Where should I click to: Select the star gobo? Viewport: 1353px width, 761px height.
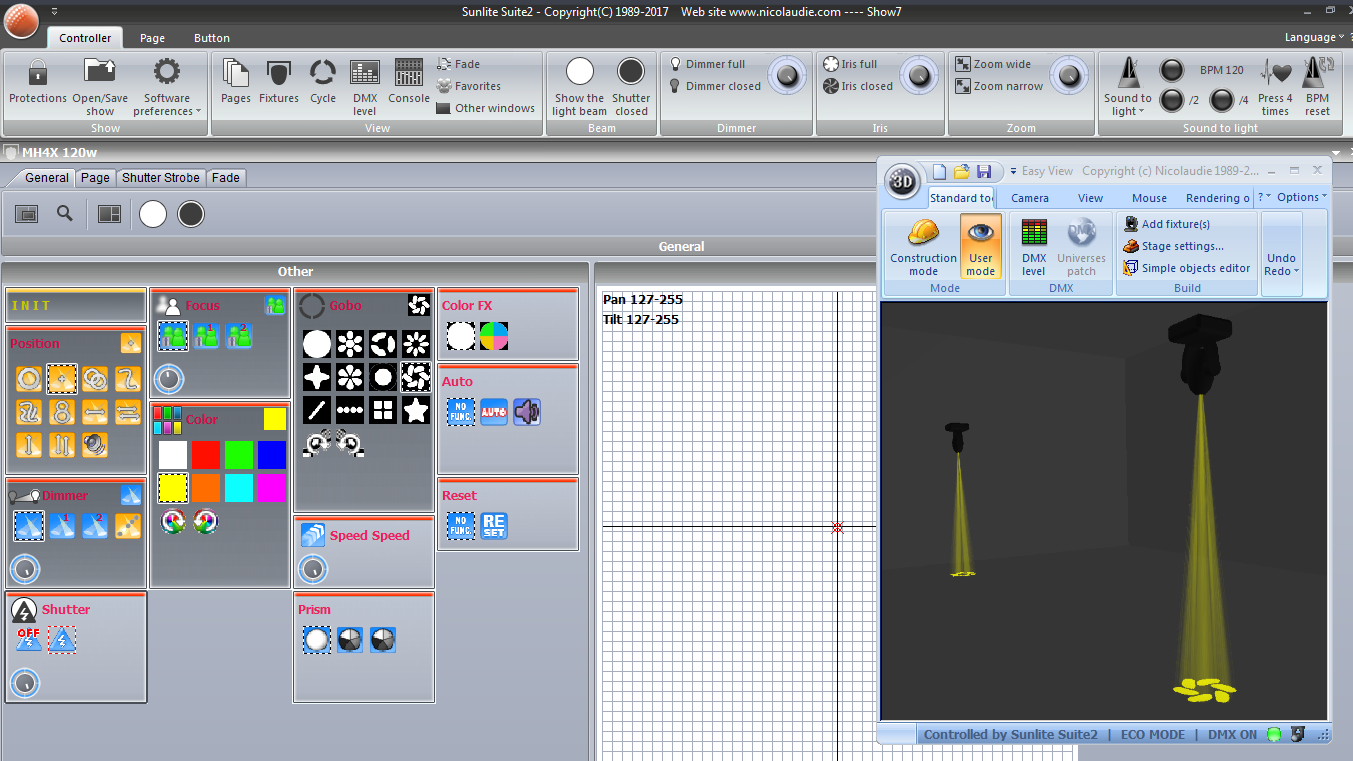416,409
